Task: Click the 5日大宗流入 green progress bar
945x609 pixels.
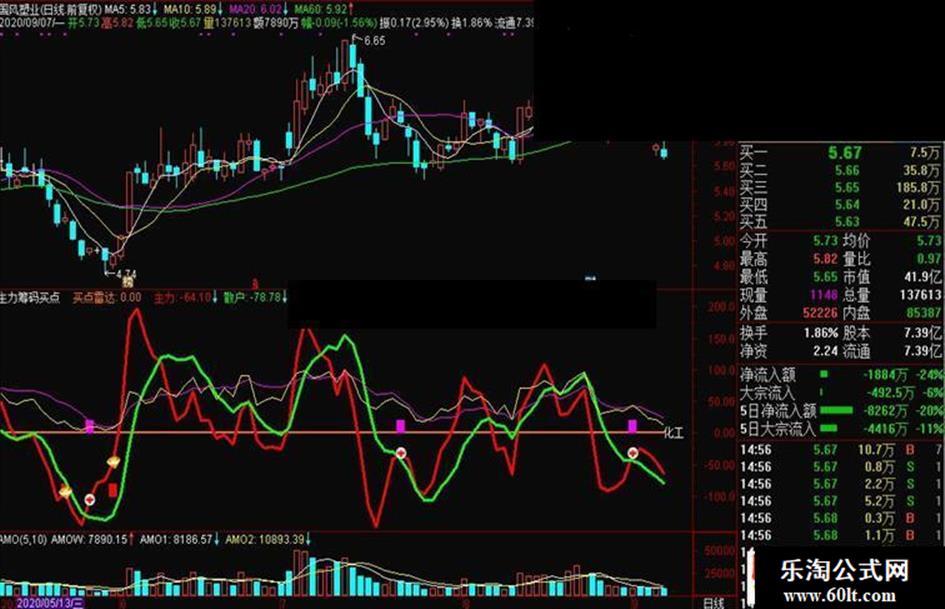Action: pos(829,429)
